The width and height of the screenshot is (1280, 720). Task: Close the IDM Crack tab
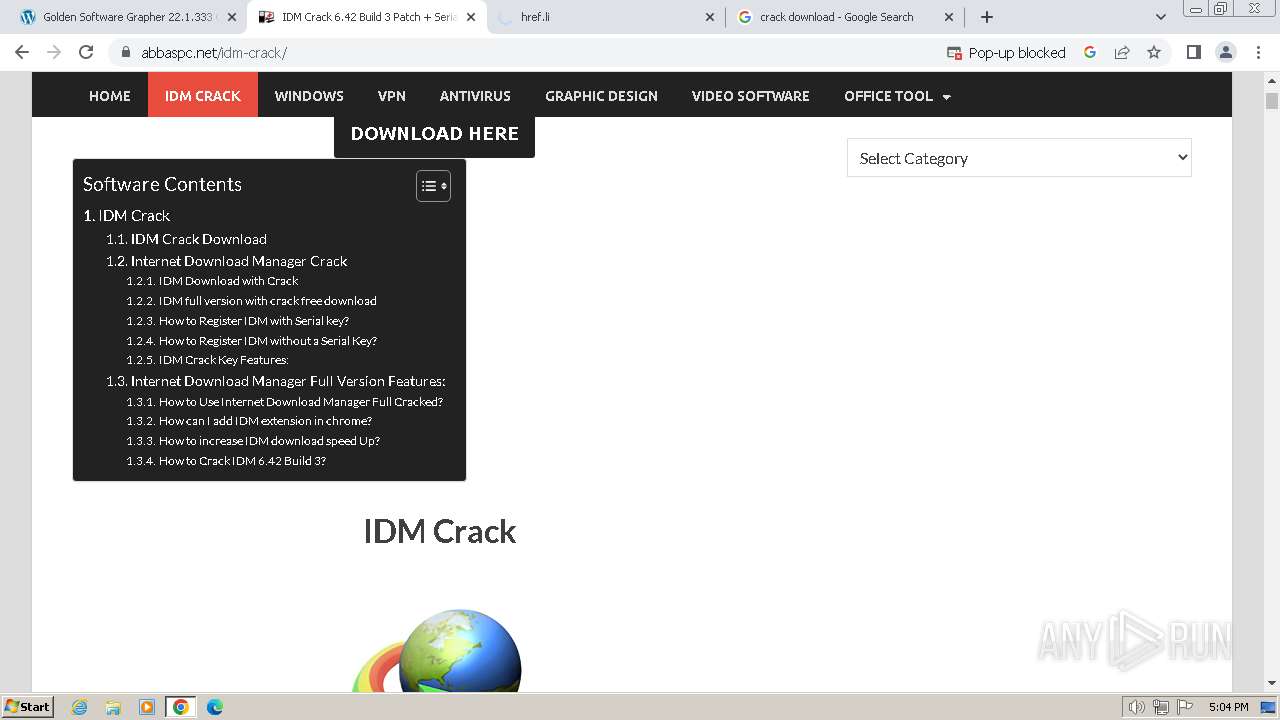(471, 17)
